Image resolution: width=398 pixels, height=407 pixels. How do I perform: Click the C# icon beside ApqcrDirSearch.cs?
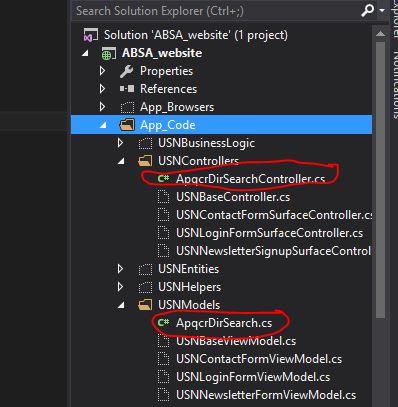(163, 323)
